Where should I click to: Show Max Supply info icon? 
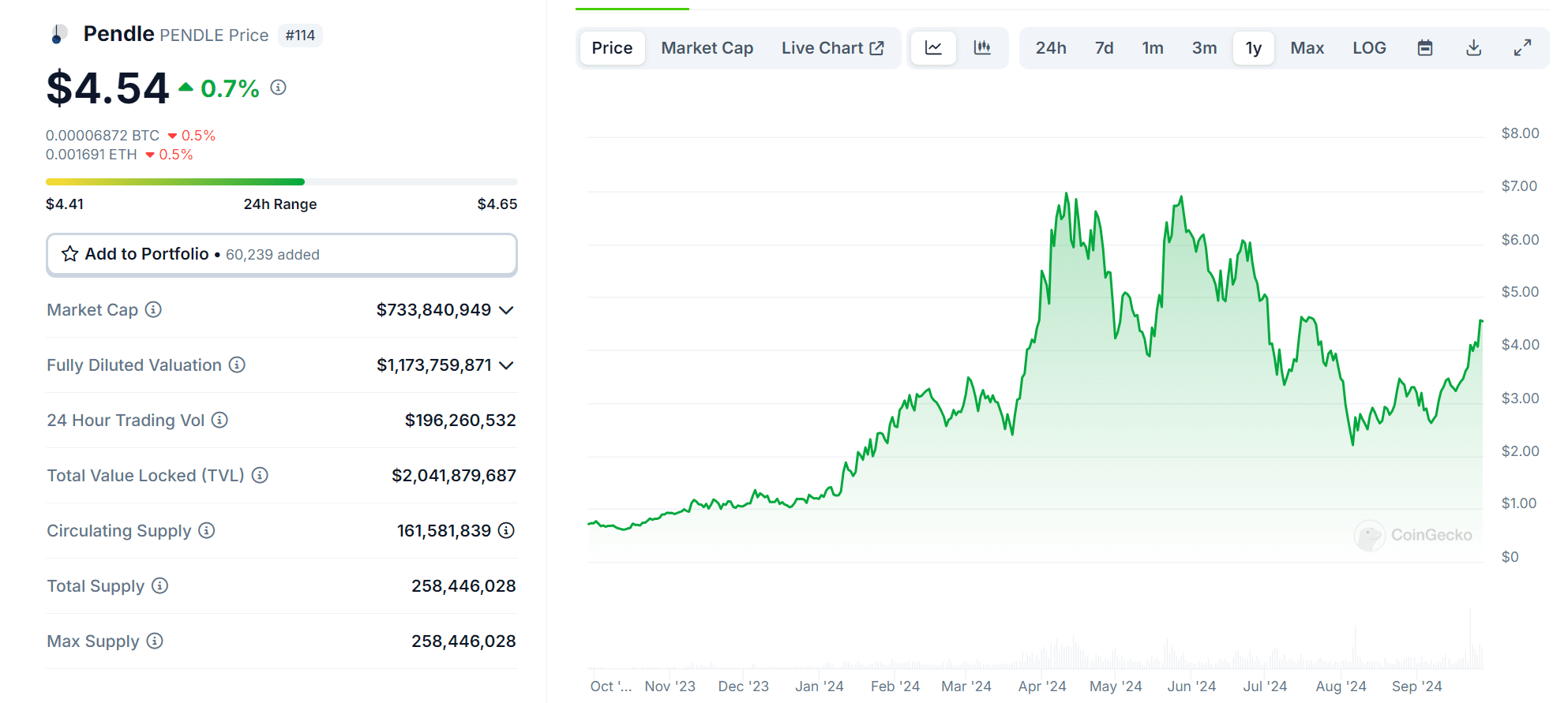coord(156,641)
